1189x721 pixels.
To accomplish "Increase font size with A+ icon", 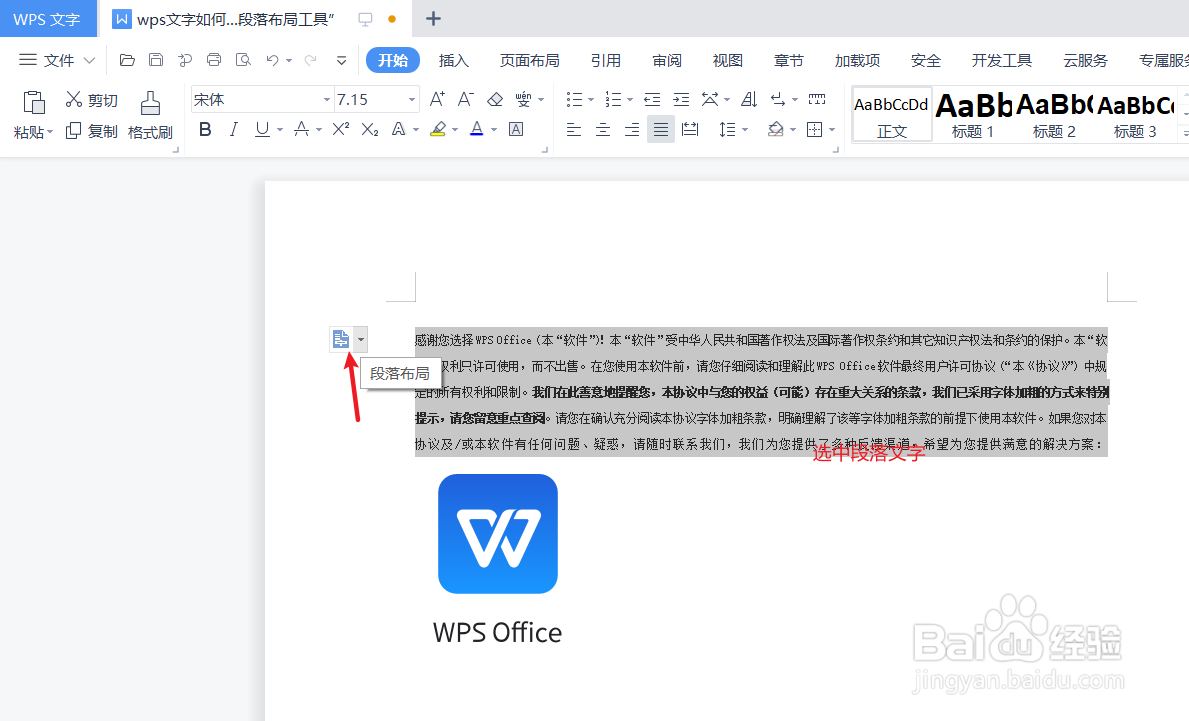I will coord(438,99).
